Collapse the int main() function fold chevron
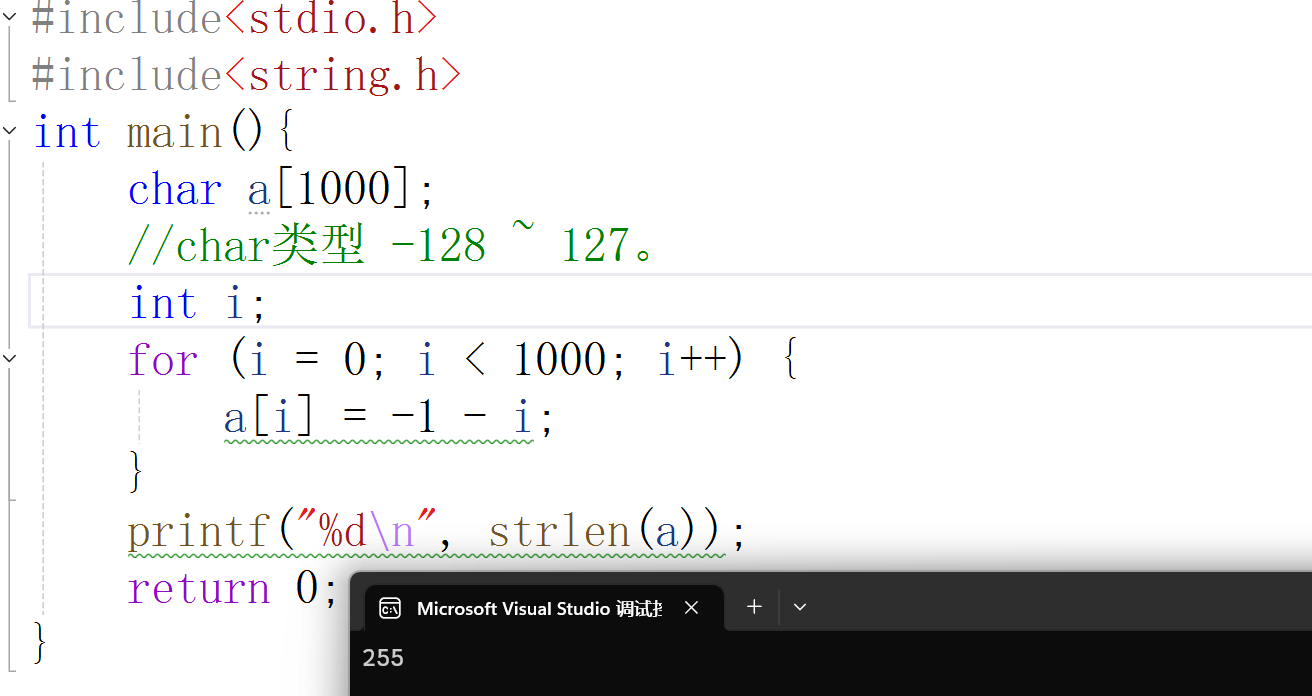This screenshot has width=1312, height=696. (10, 130)
